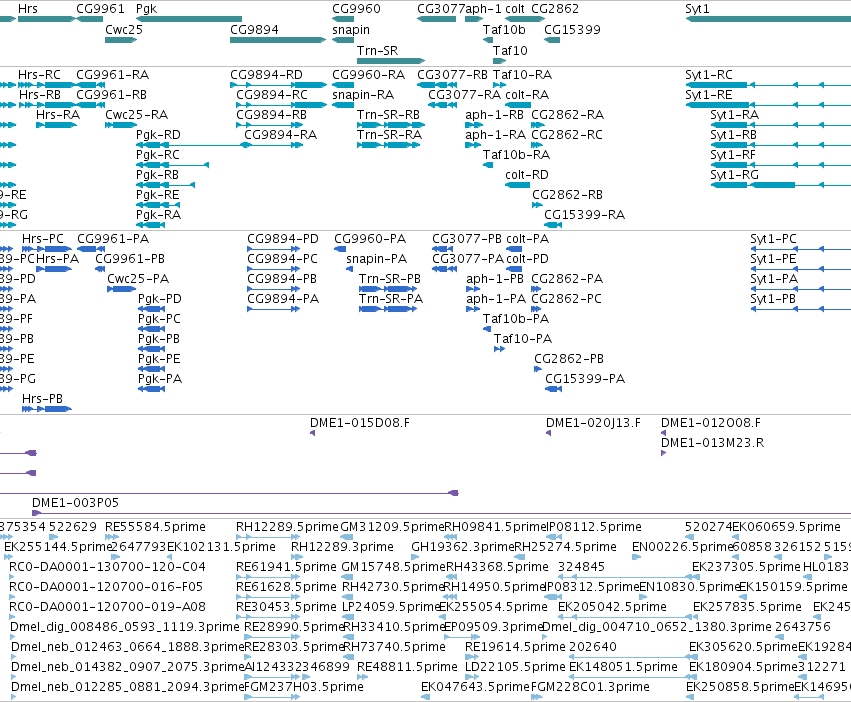Click EST LD22105.5prime
Screen dimensions: 851x702
click(515, 667)
